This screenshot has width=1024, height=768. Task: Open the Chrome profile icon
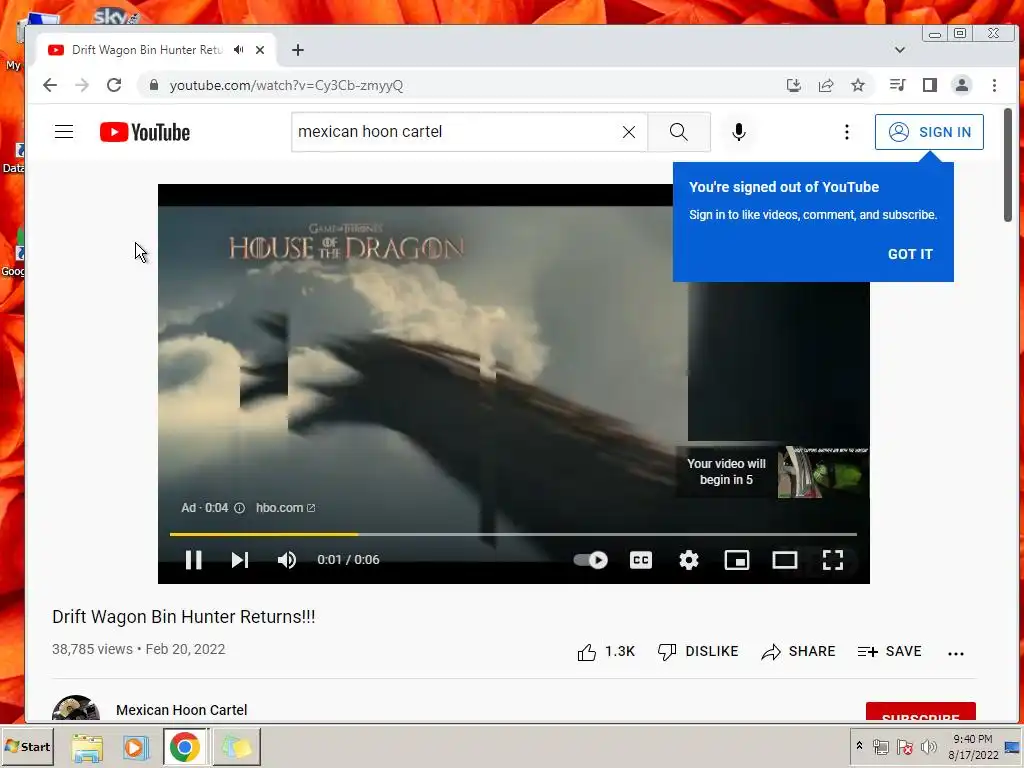point(961,85)
